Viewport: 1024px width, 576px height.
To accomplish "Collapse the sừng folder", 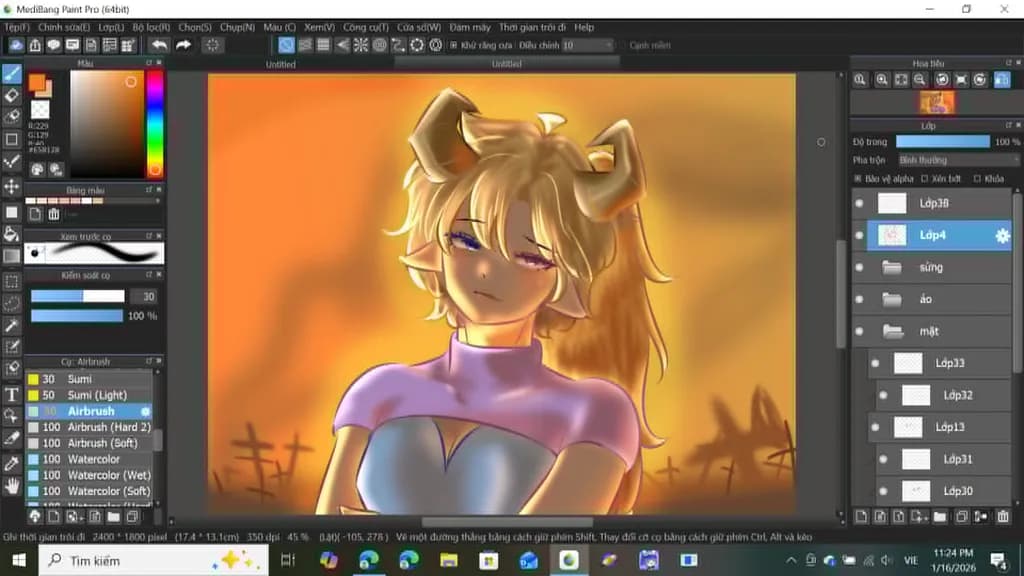I will coord(891,267).
